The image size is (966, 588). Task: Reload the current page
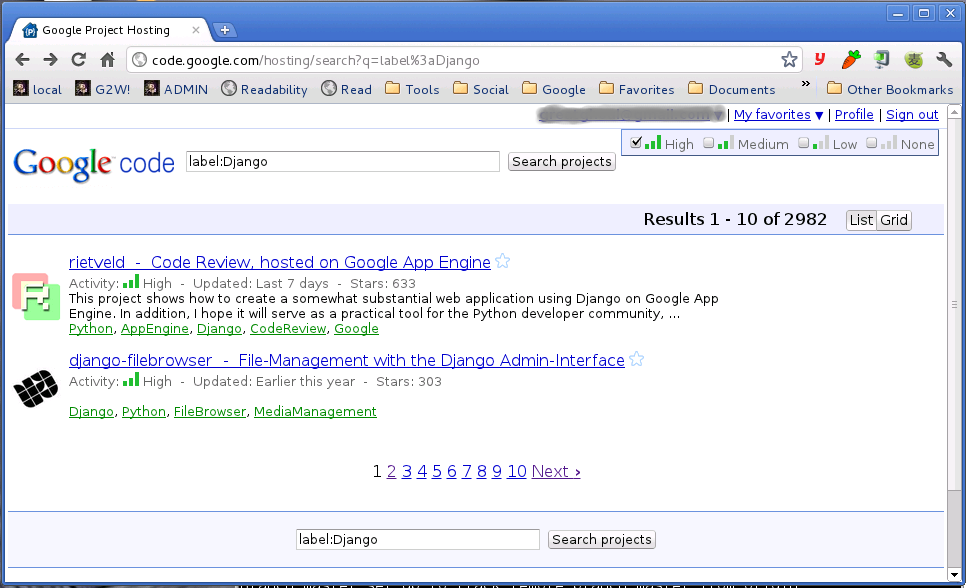pos(78,60)
